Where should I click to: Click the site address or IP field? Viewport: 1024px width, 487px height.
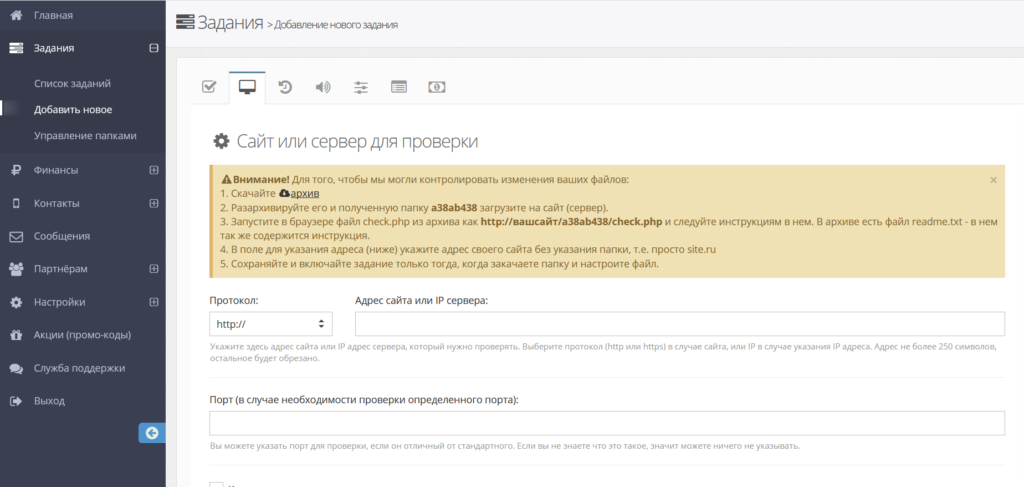pos(679,324)
